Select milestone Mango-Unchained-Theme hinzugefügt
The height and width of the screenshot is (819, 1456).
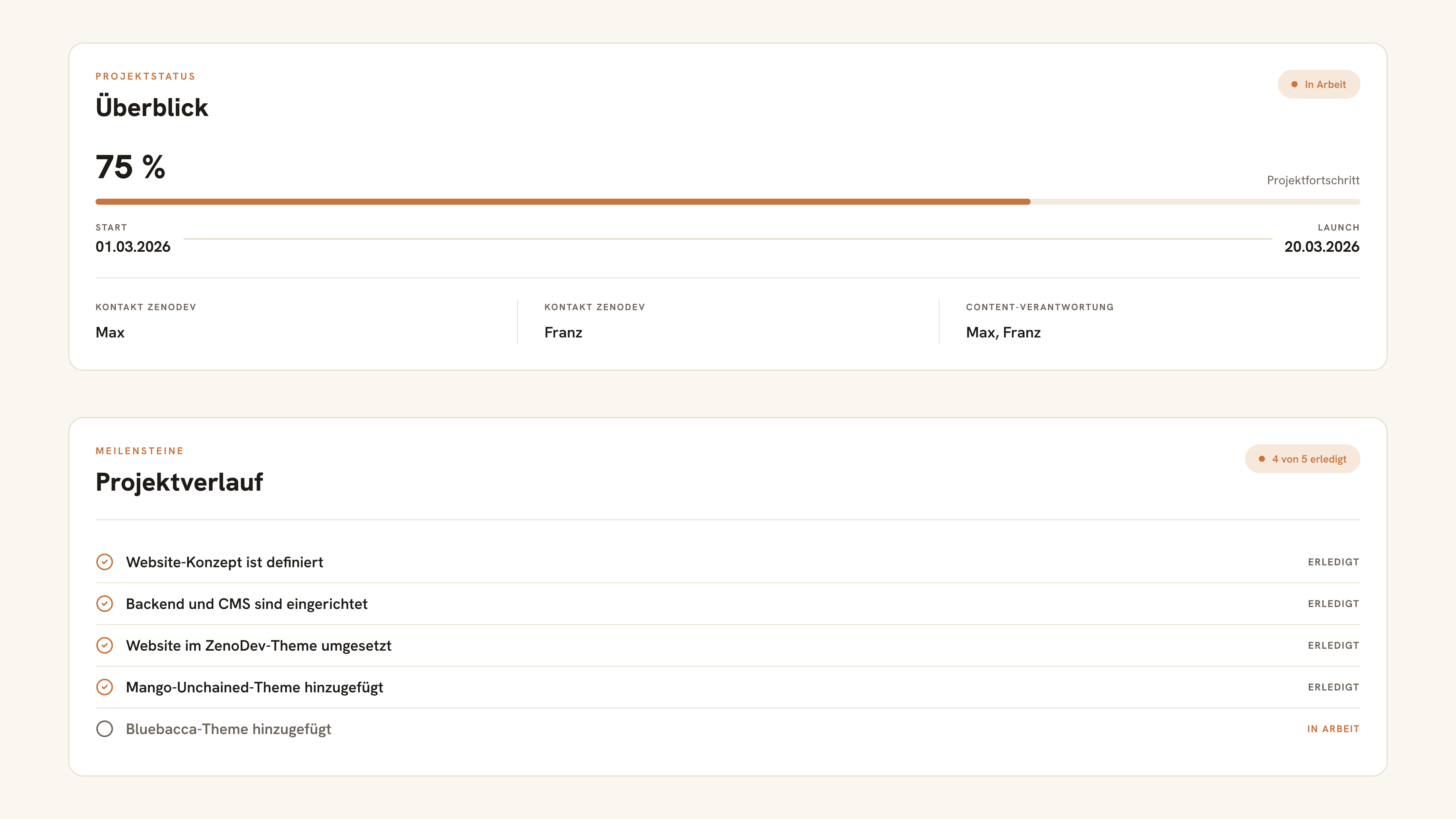254,688
